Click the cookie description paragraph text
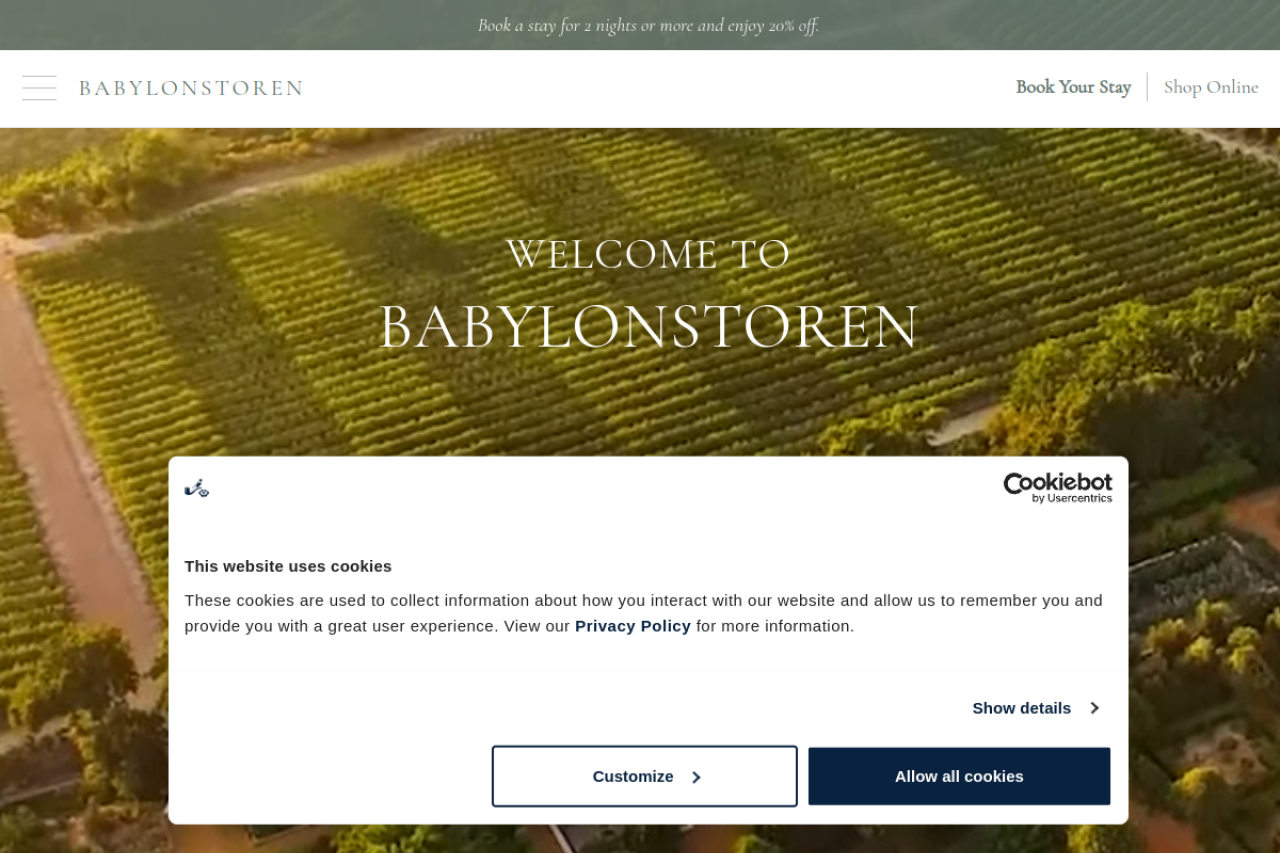This screenshot has height=853, width=1280. (x=644, y=613)
